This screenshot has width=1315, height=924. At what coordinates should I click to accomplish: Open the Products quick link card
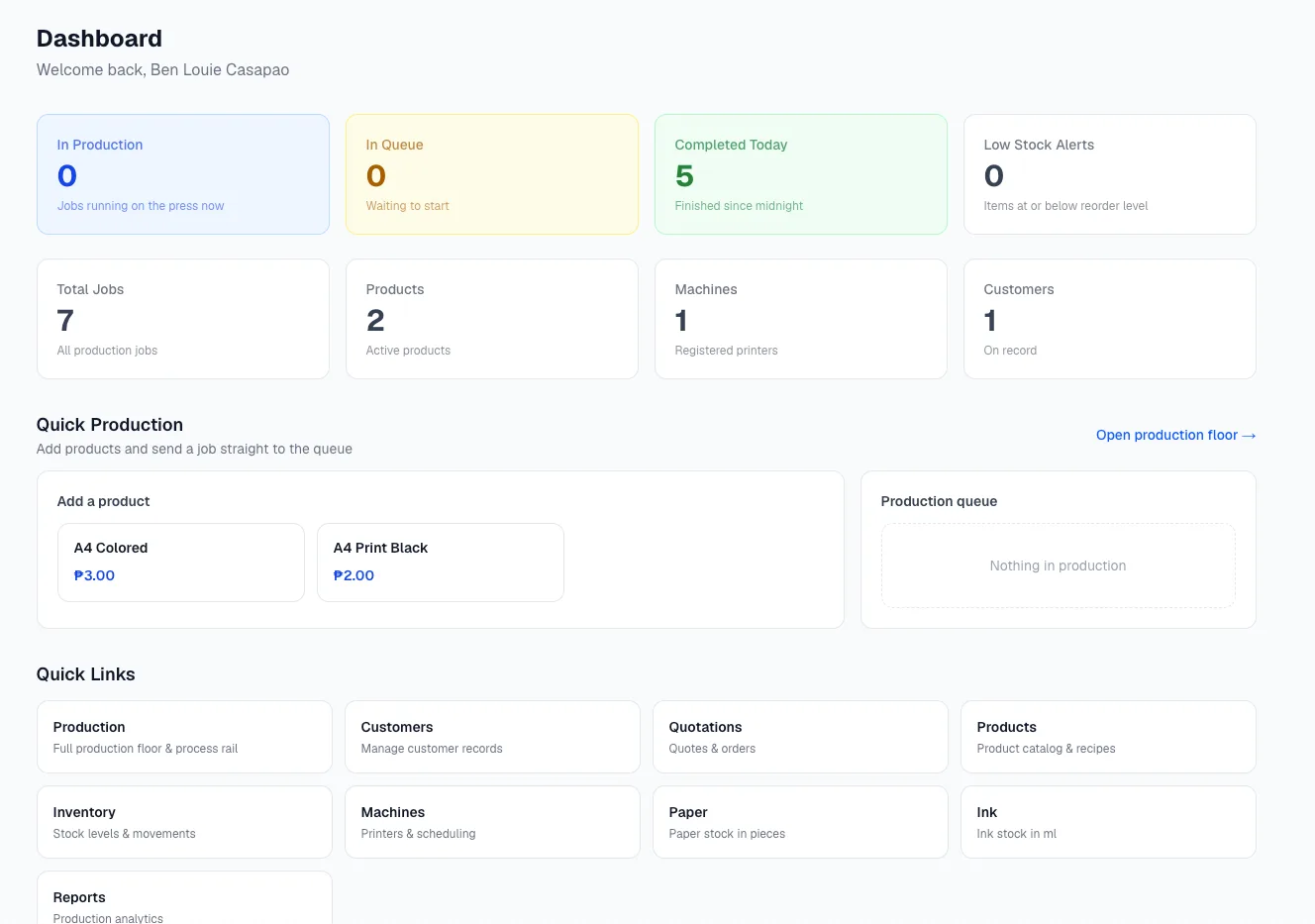click(1108, 737)
